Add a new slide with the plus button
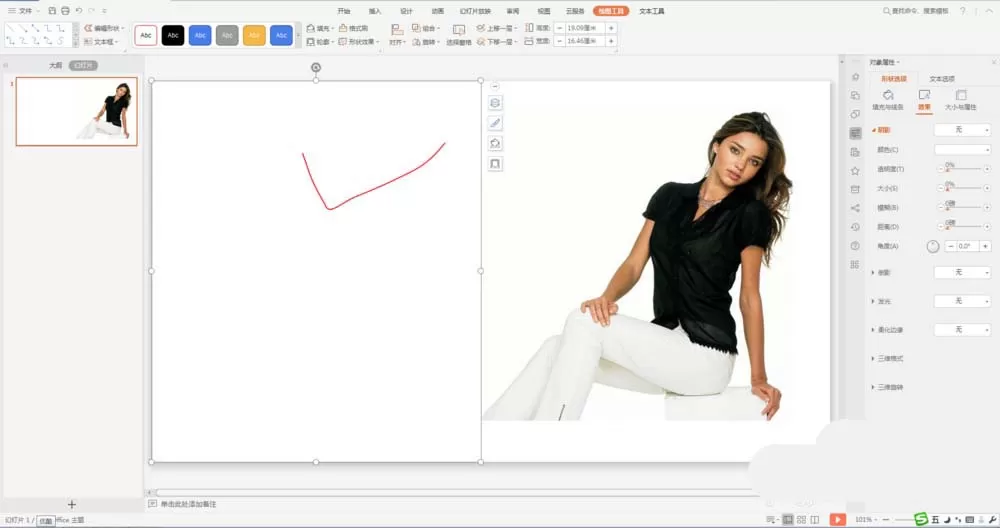Viewport: 1000px width, 528px height. (x=71, y=504)
